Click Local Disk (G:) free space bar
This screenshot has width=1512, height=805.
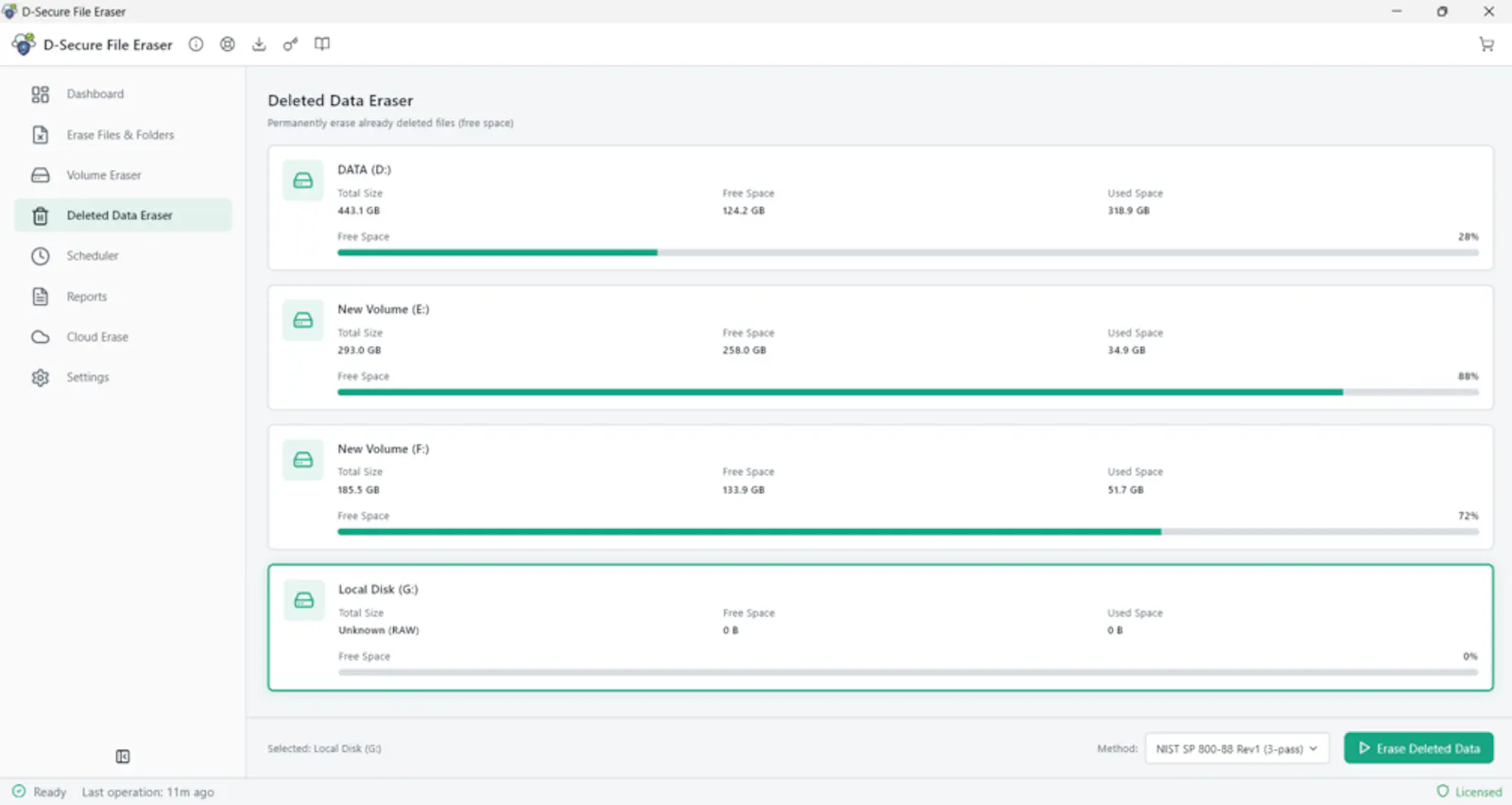[907, 672]
